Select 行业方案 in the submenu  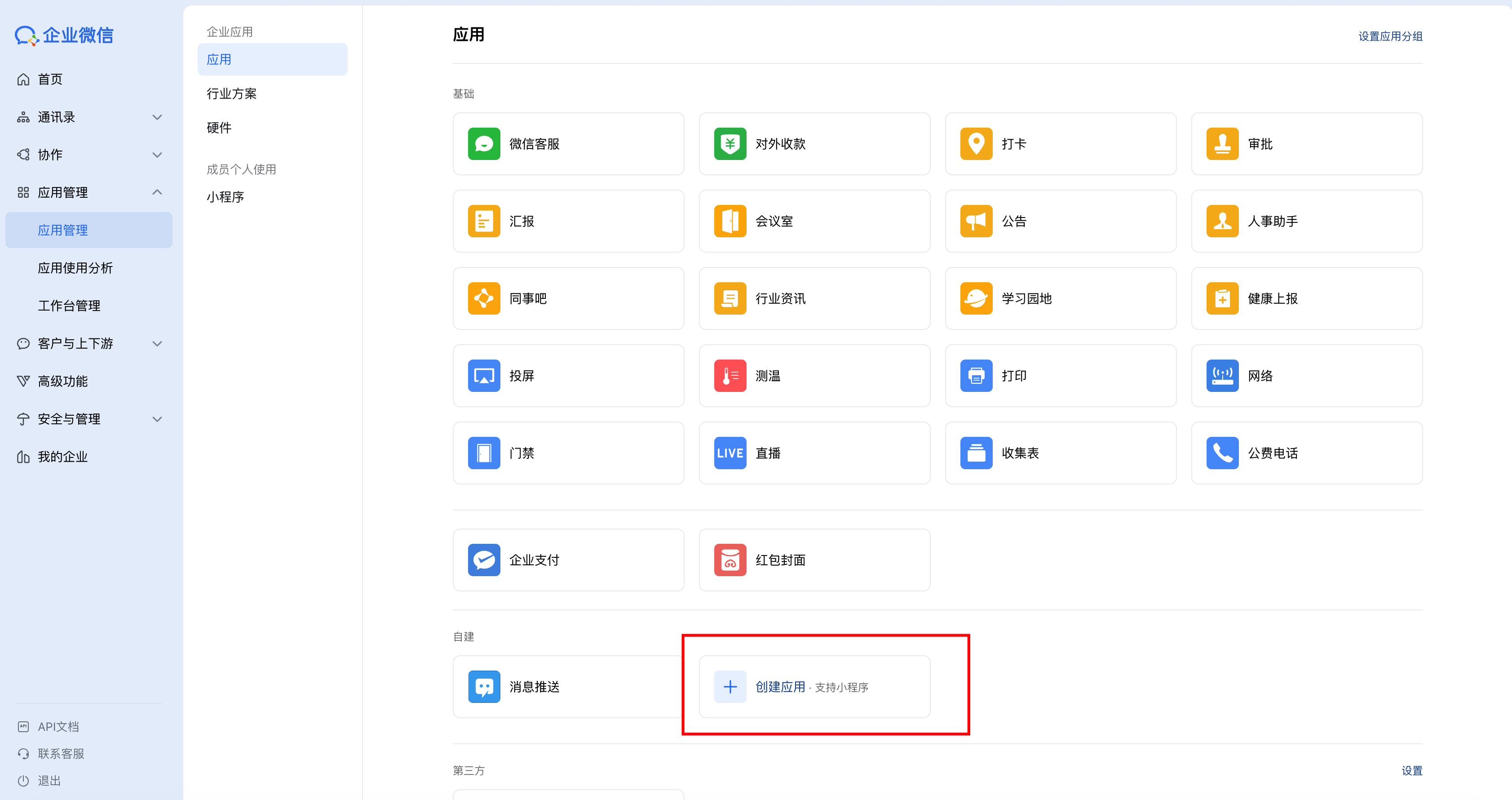pyautogui.click(x=231, y=93)
